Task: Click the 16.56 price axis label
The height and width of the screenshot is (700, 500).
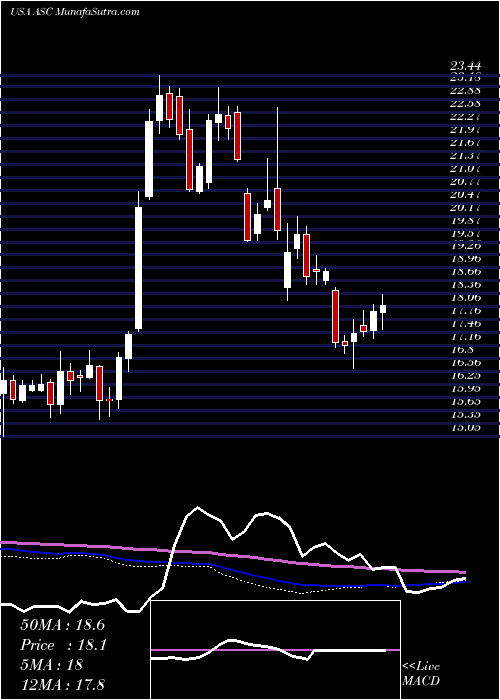Action: pos(466,362)
